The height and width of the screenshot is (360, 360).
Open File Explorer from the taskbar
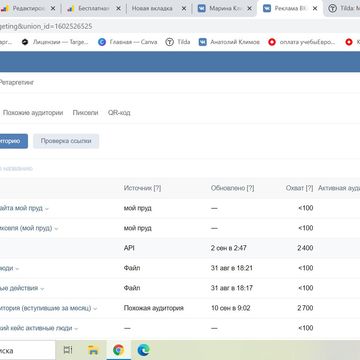(x=93, y=350)
